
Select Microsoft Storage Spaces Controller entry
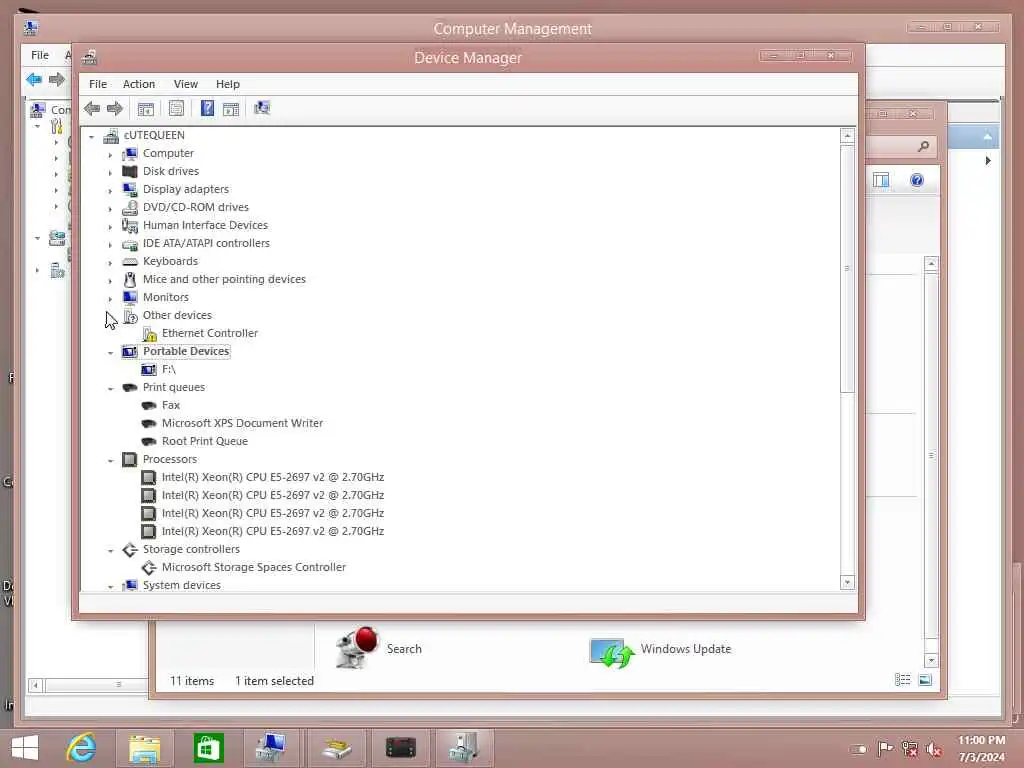click(253, 568)
